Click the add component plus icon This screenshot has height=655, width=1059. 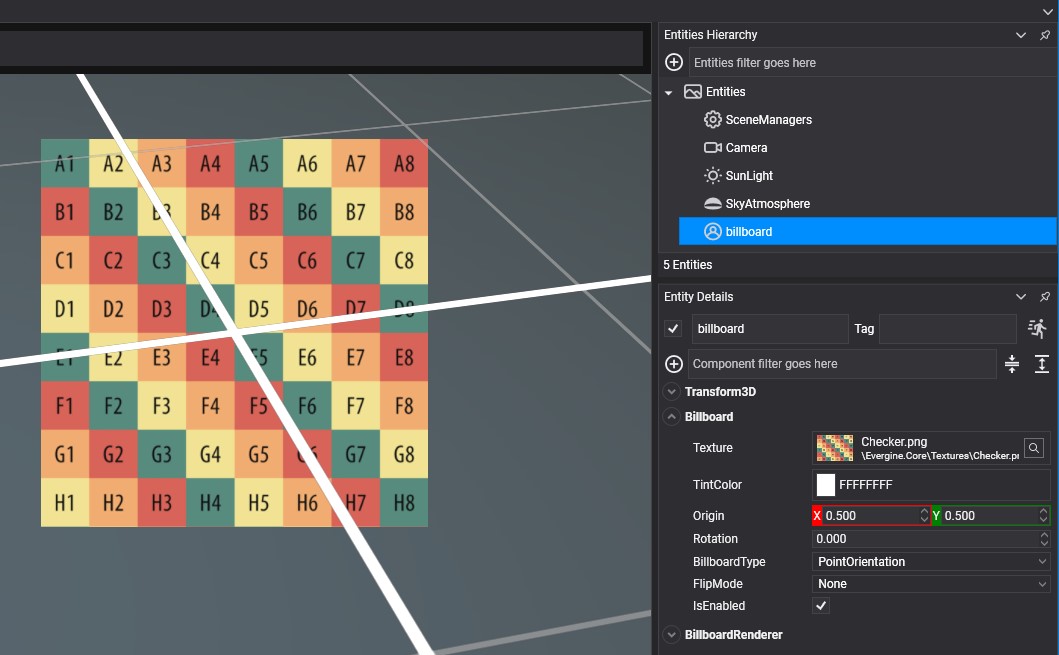pos(674,364)
